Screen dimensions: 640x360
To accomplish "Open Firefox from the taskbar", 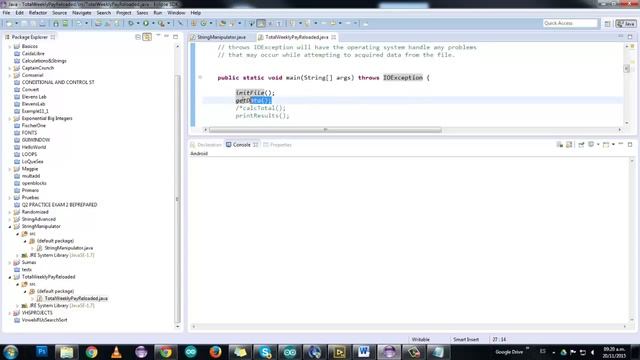I will (216, 352).
